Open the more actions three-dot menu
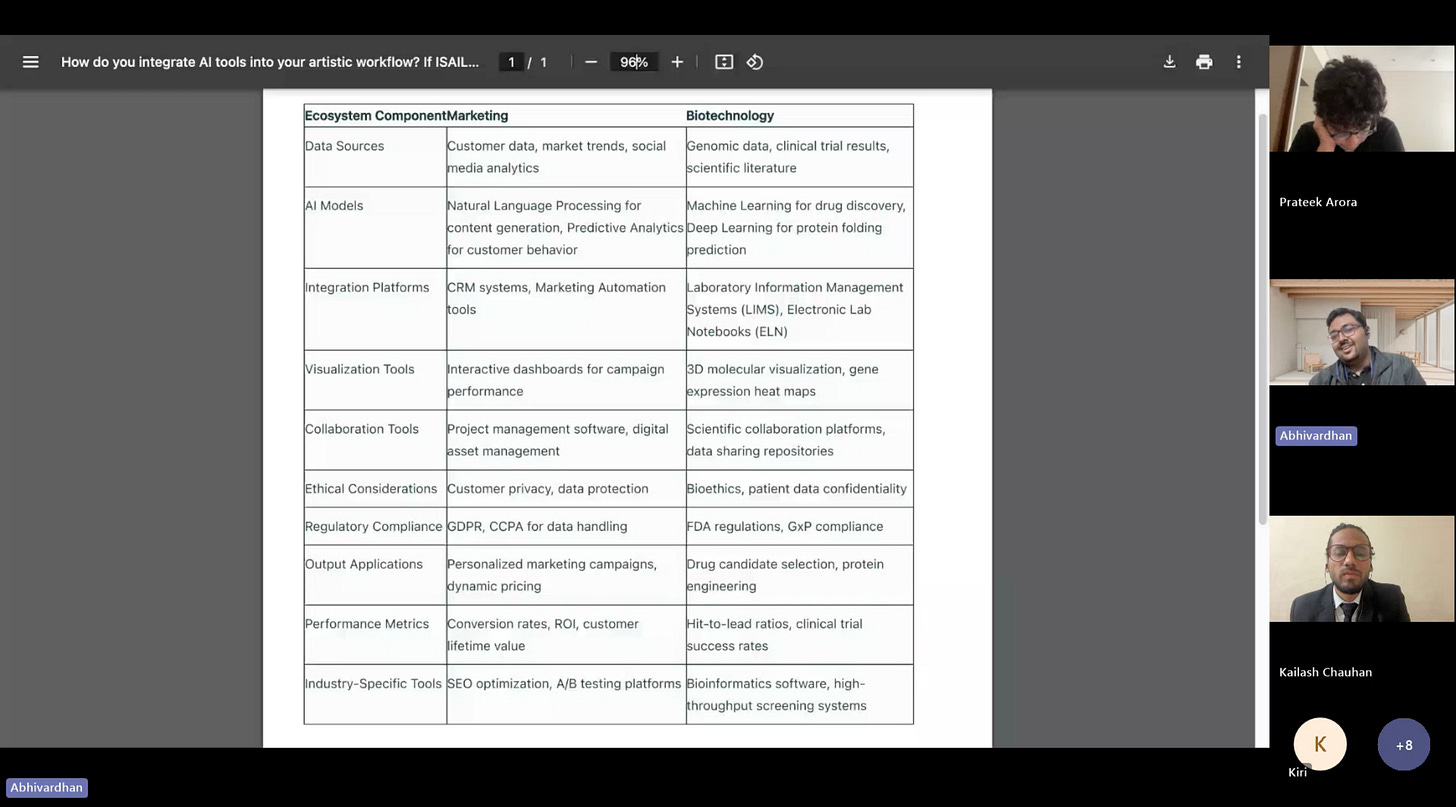The image size is (1456, 807). 1238,62
